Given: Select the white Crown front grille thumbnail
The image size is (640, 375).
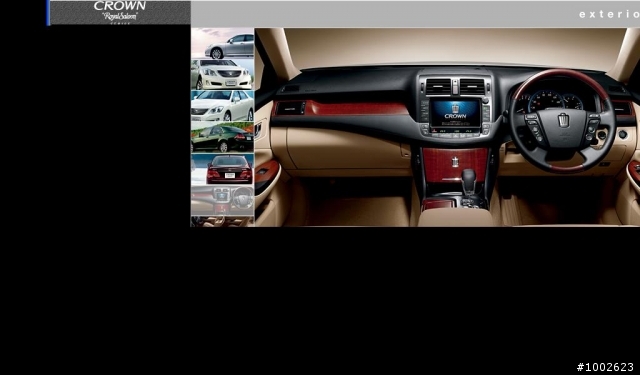Looking at the screenshot, I should coord(222,75).
